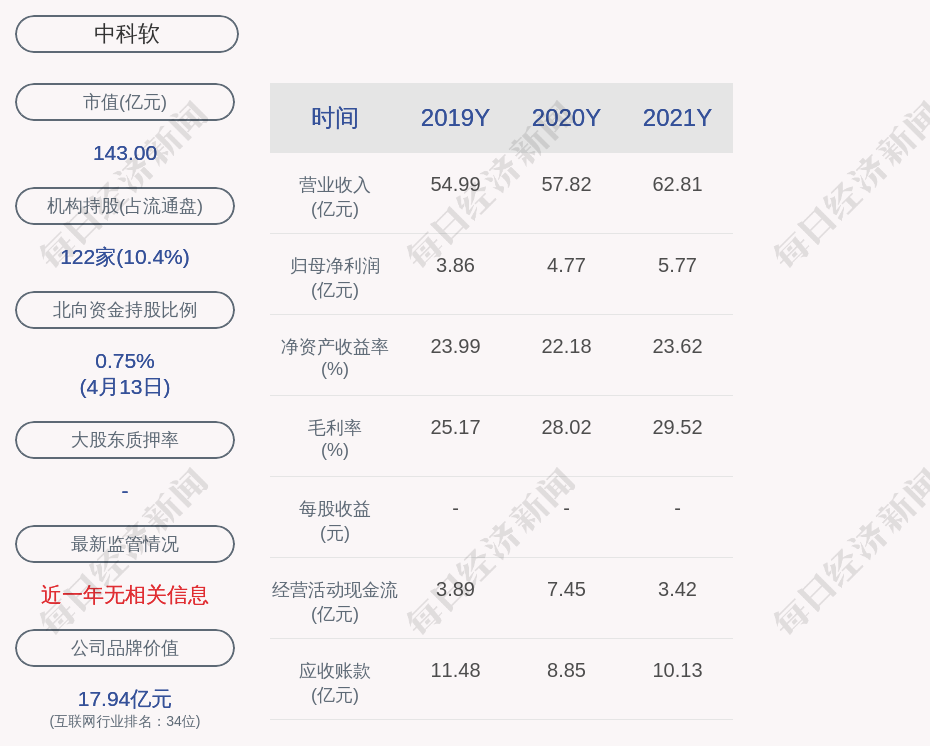Click ROE value 23.99

coord(456,346)
